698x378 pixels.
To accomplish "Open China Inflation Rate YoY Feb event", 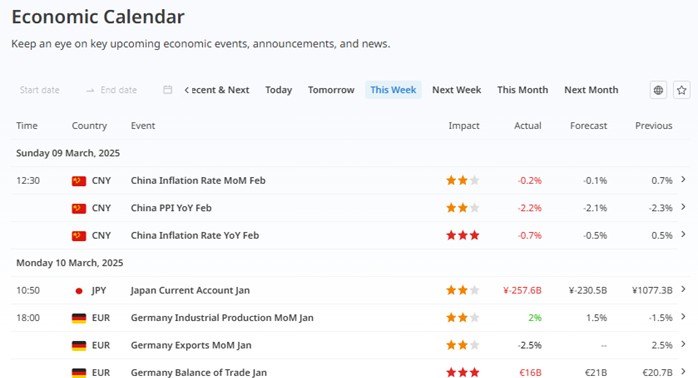I will pos(195,236).
